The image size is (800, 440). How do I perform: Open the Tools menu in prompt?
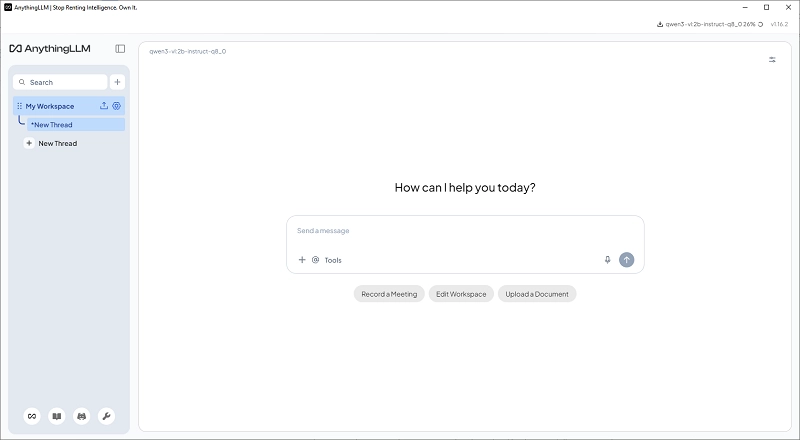pos(333,260)
